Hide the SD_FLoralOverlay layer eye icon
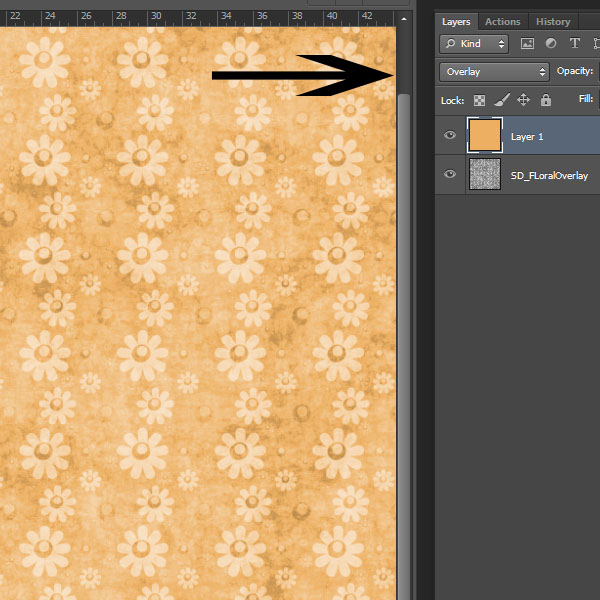This screenshot has width=600, height=600. tap(450, 174)
